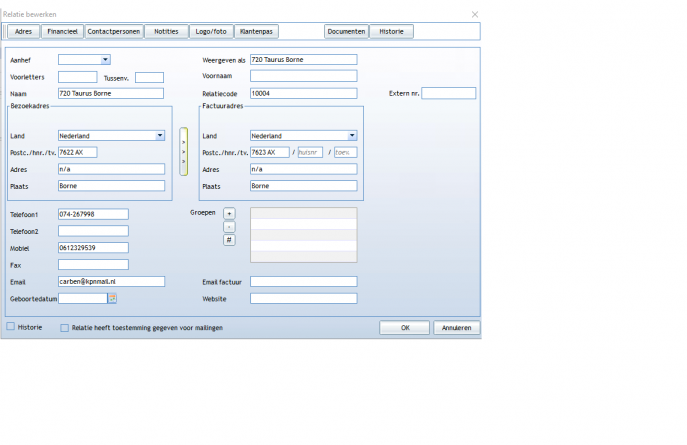
Task: Switch to the Adres tab
Action: 23,32
